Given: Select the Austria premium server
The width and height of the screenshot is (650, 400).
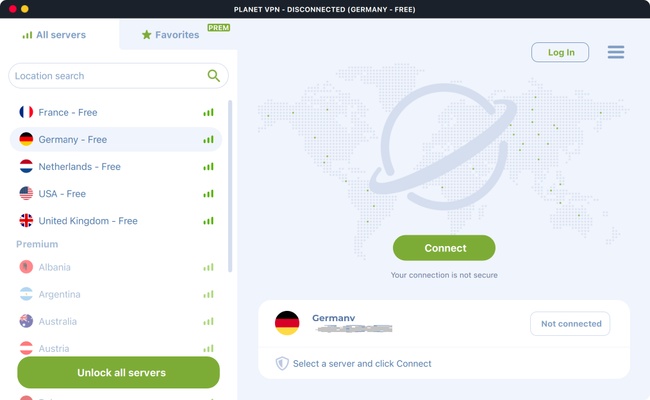Looking at the screenshot, I should (116, 348).
